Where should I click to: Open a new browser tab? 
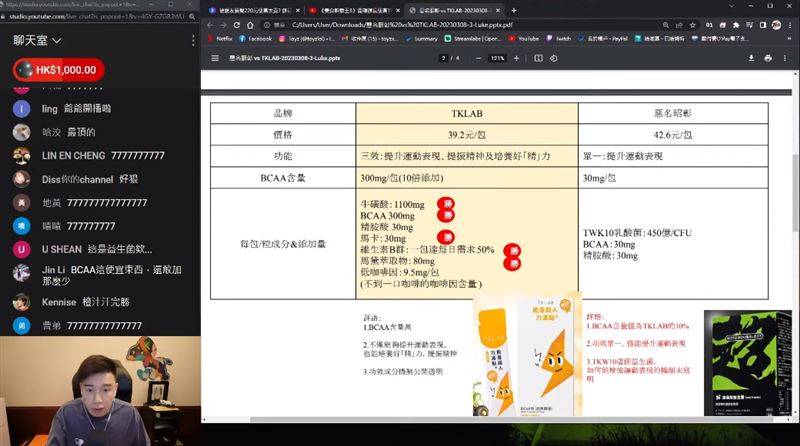click(x=514, y=10)
